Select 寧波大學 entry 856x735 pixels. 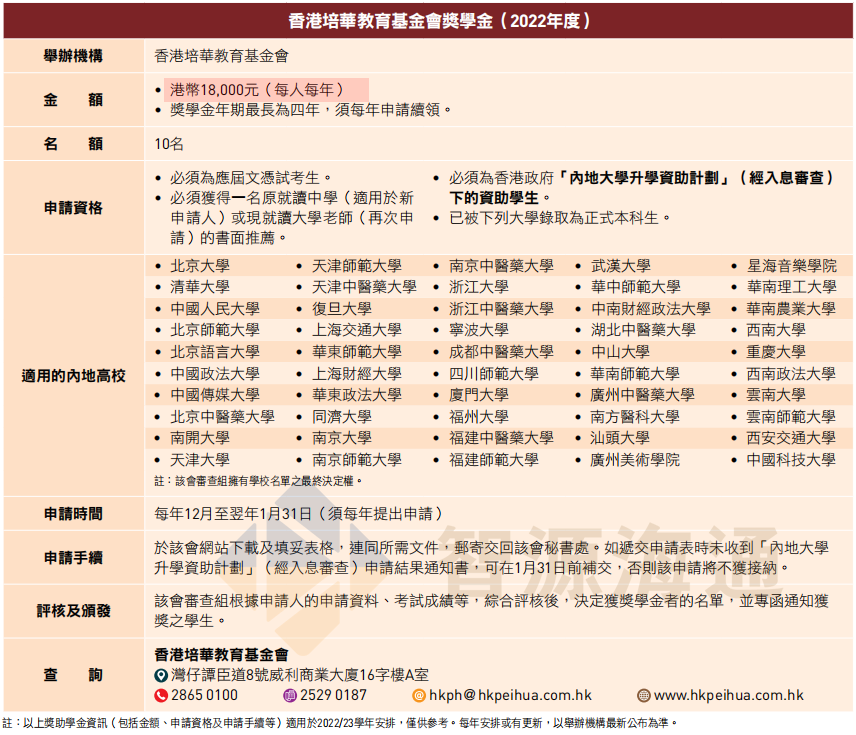[x=479, y=330]
